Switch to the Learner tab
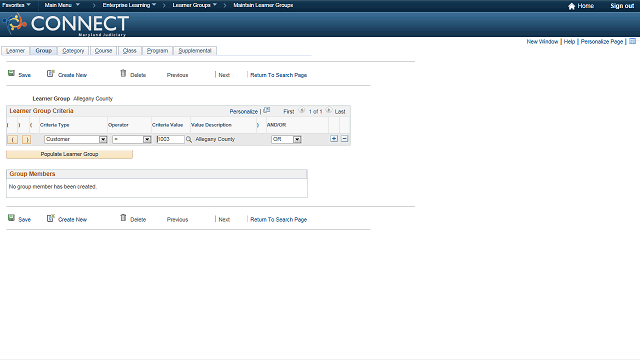 point(16,51)
